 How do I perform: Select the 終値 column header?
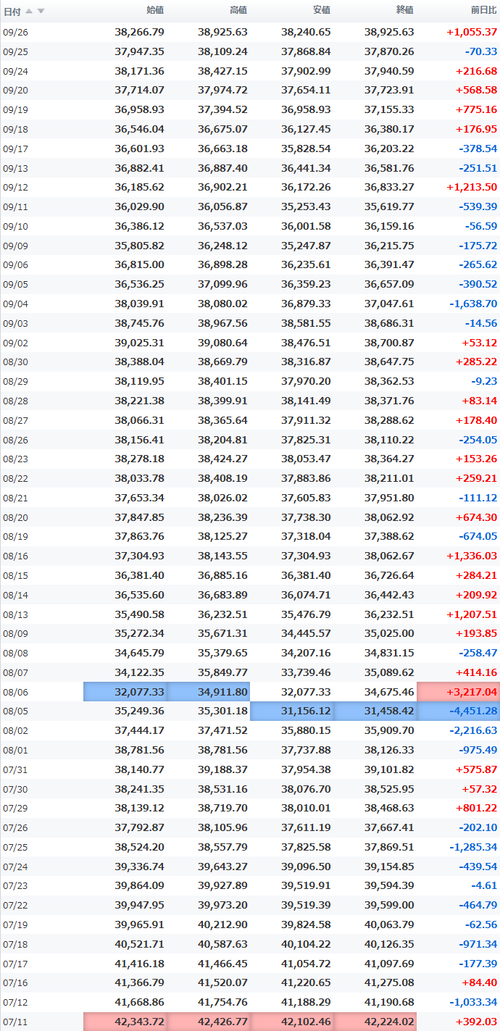pyautogui.click(x=405, y=10)
